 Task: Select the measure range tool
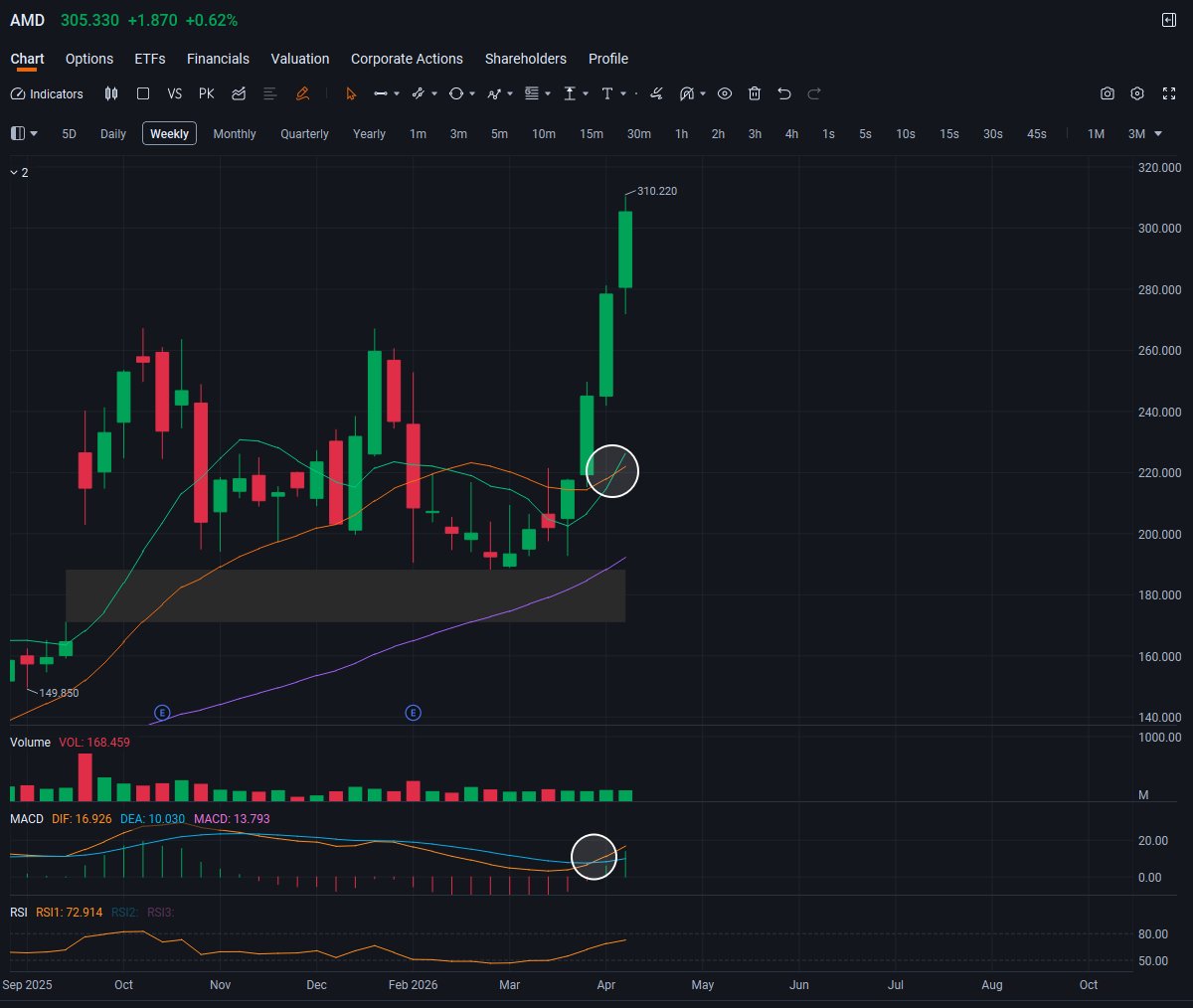[570, 93]
